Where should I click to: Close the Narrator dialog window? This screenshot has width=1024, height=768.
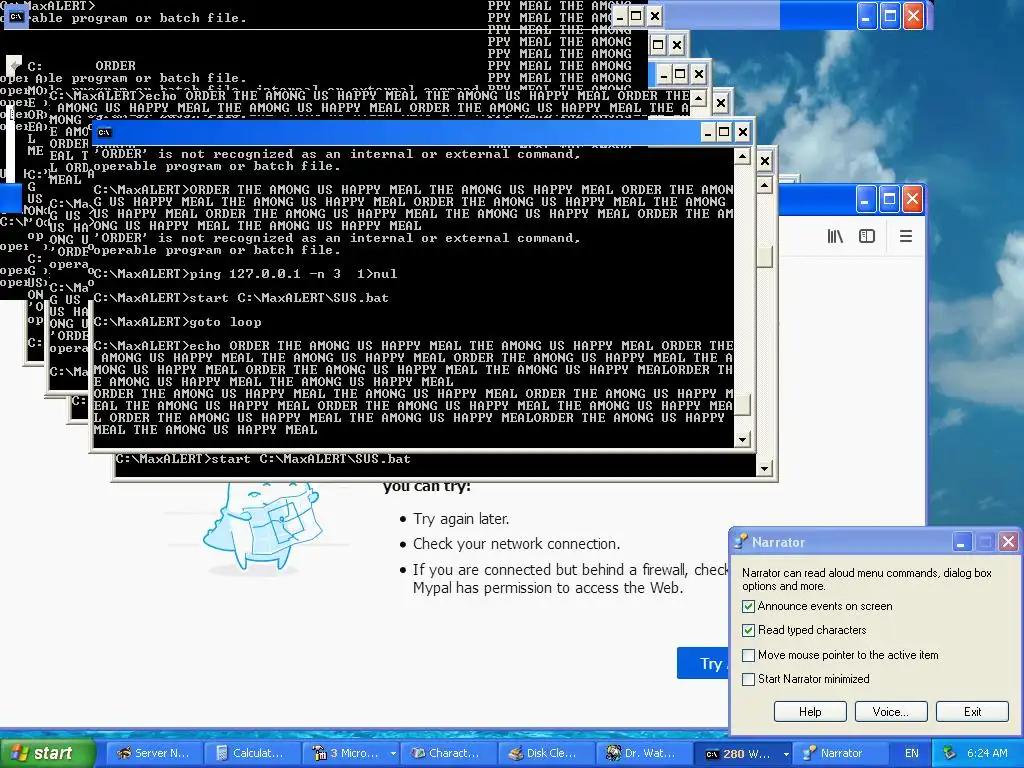[1008, 542]
